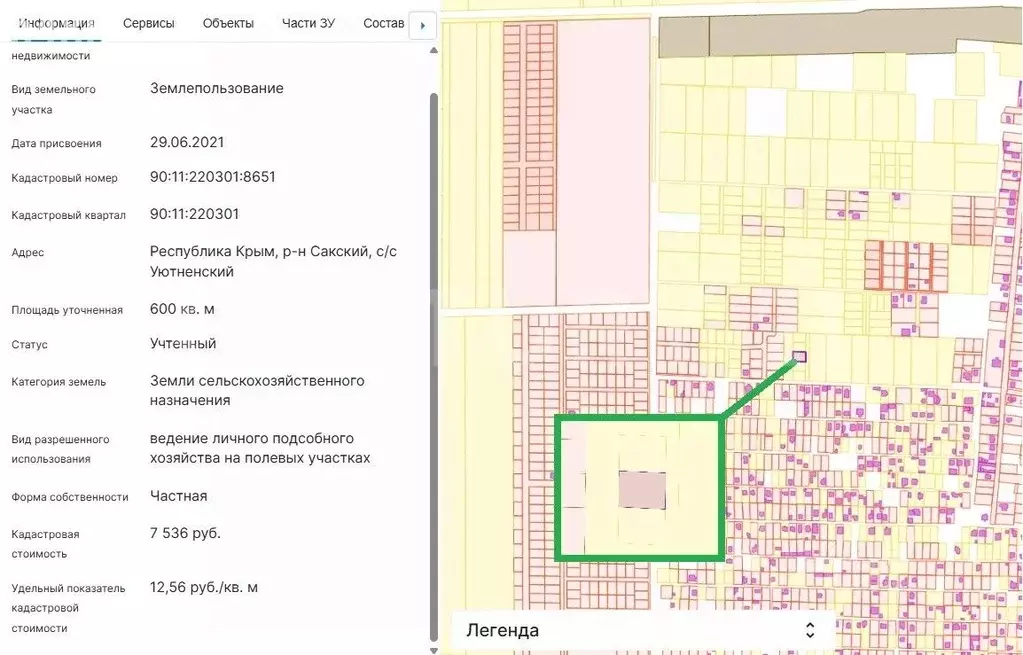Open the Информация tab
The width and height of the screenshot is (1023, 655).
57,23
